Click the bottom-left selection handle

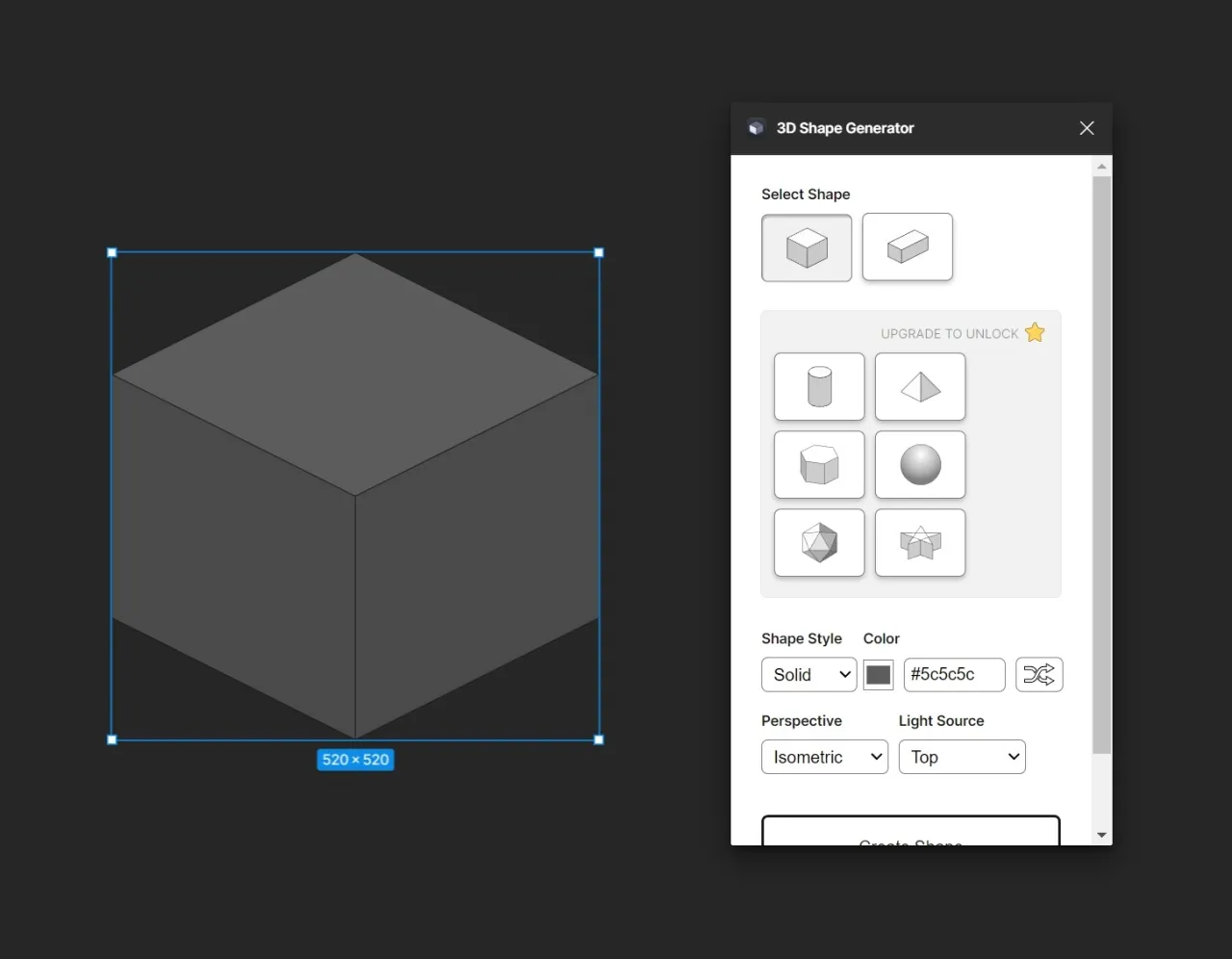[112, 739]
